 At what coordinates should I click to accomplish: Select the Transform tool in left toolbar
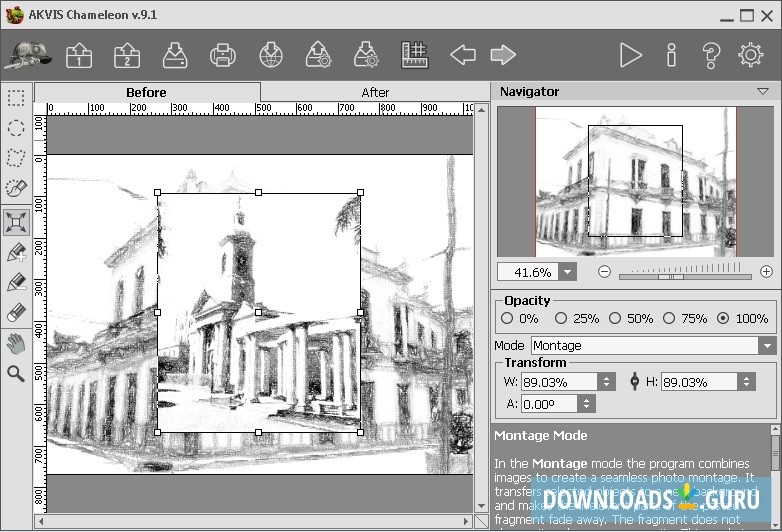pos(16,222)
